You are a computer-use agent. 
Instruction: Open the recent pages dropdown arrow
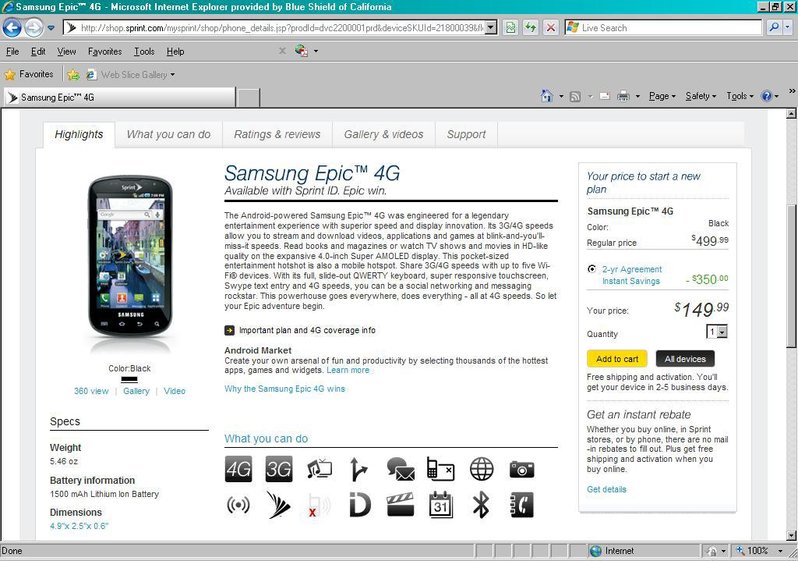click(51, 27)
